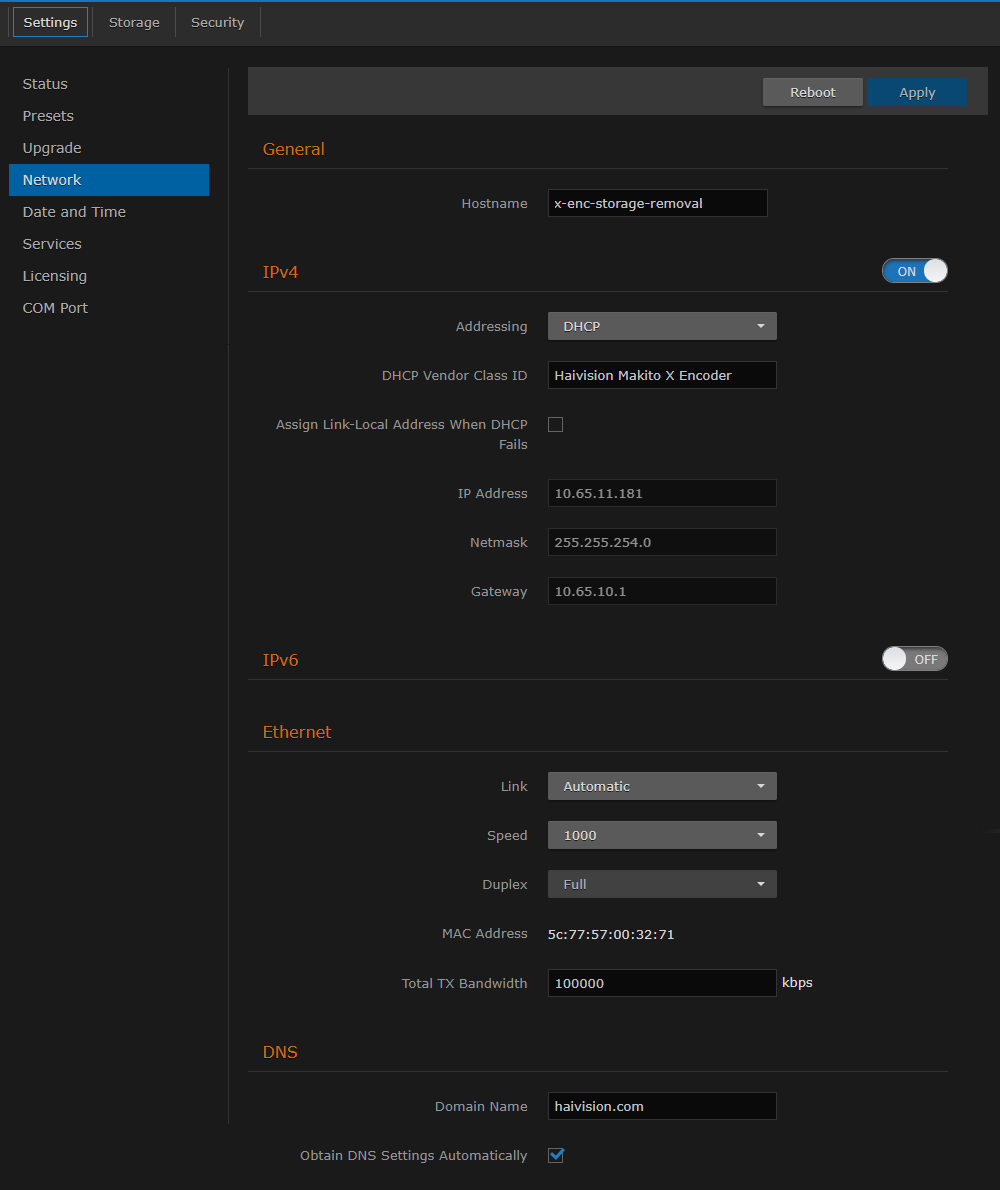Image resolution: width=1000 pixels, height=1190 pixels.
Task: Open the Ethernet Link dropdown
Action: pos(662,786)
